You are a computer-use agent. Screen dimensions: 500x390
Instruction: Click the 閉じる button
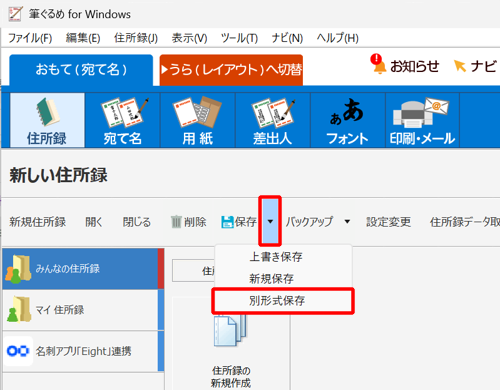coord(137,222)
